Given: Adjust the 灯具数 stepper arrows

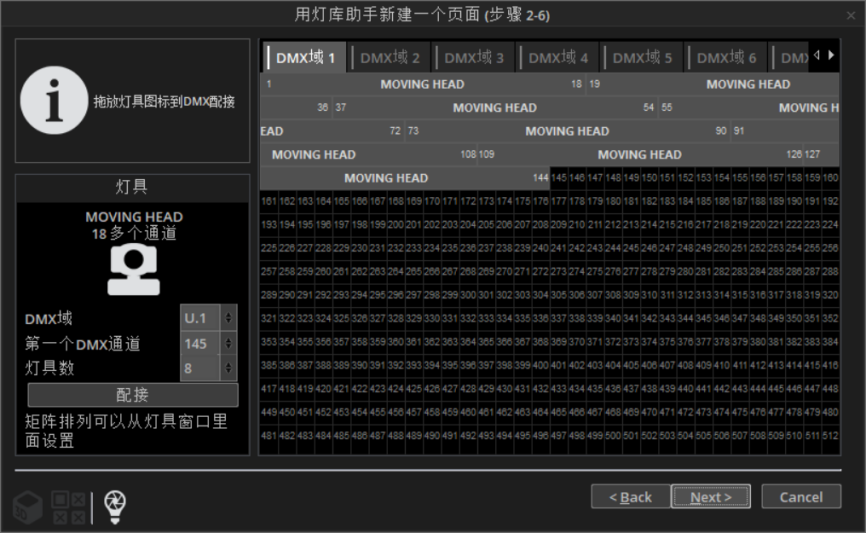Looking at the screenshot, I should 229,368.
